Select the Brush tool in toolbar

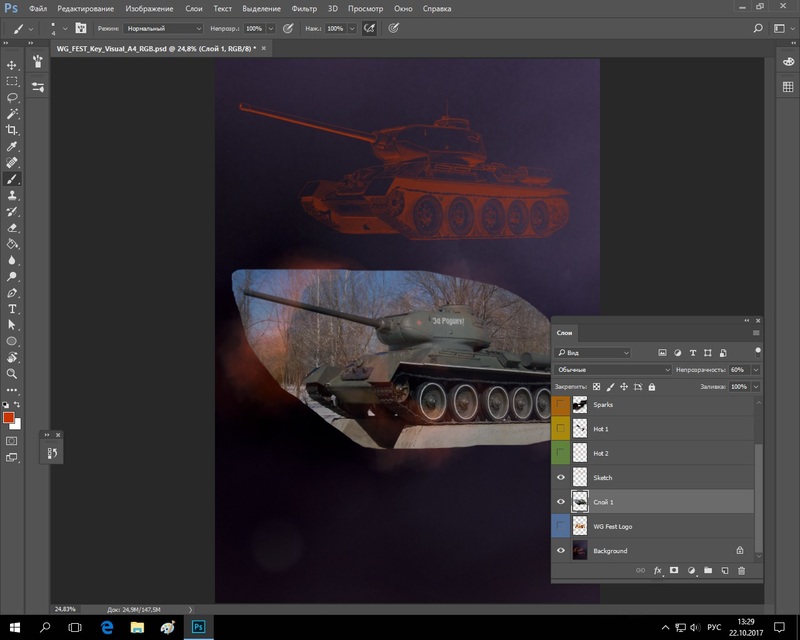(x=12, y=179)
